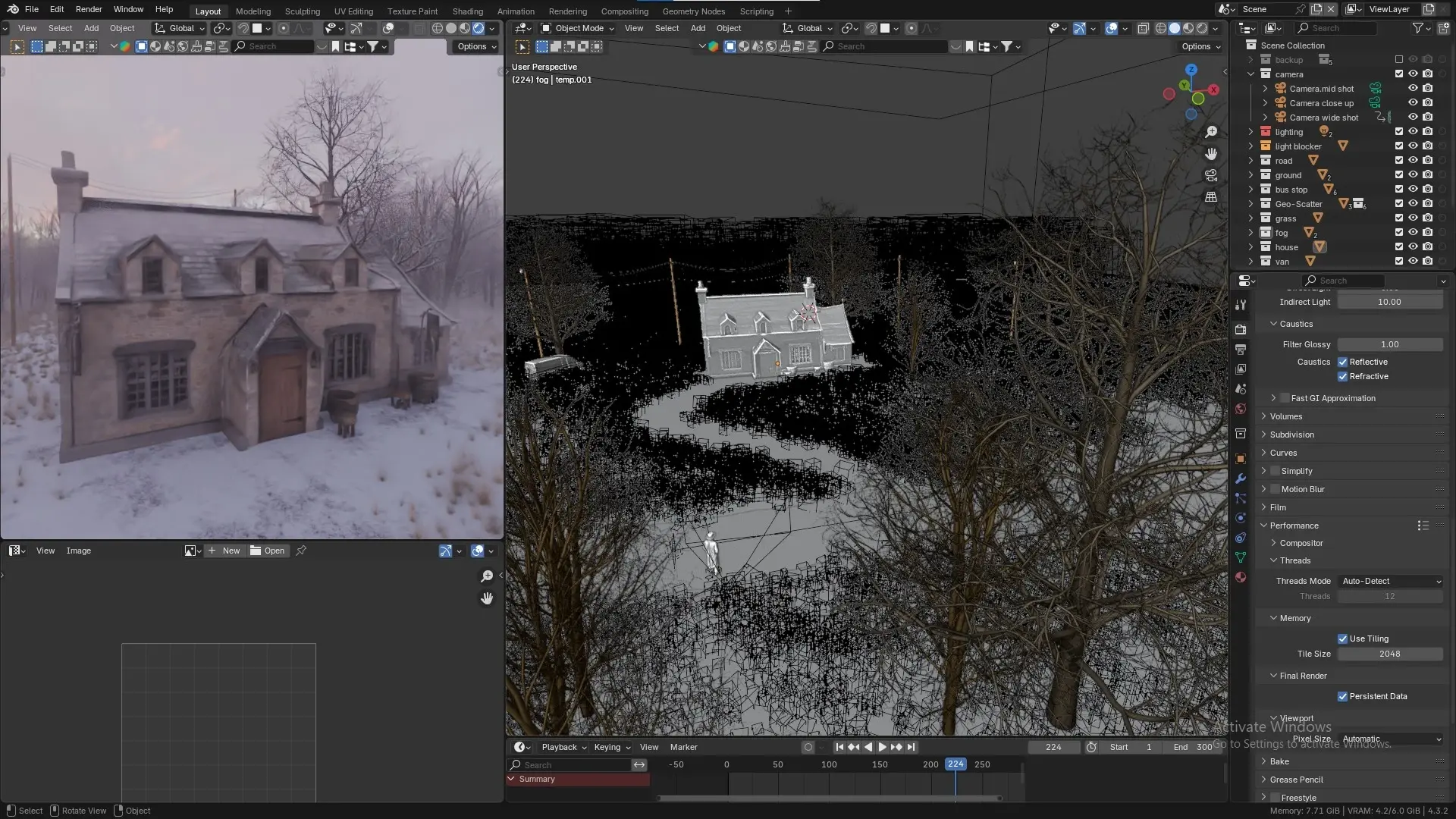Expand the Volumes panel
This screenshot has height=819, width=1456.
tap(1286, 416)
